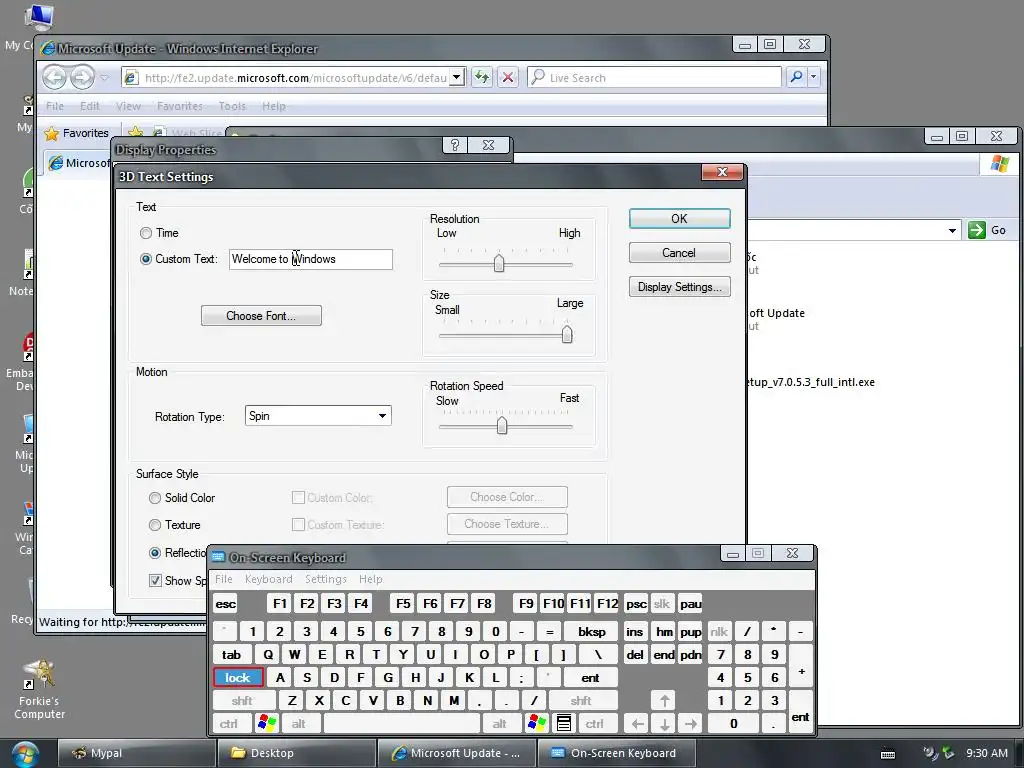Open the Help menu of On-Screen Keyboard
The width and height of the screenshot is (1024, 768).
tap(370, 579)
